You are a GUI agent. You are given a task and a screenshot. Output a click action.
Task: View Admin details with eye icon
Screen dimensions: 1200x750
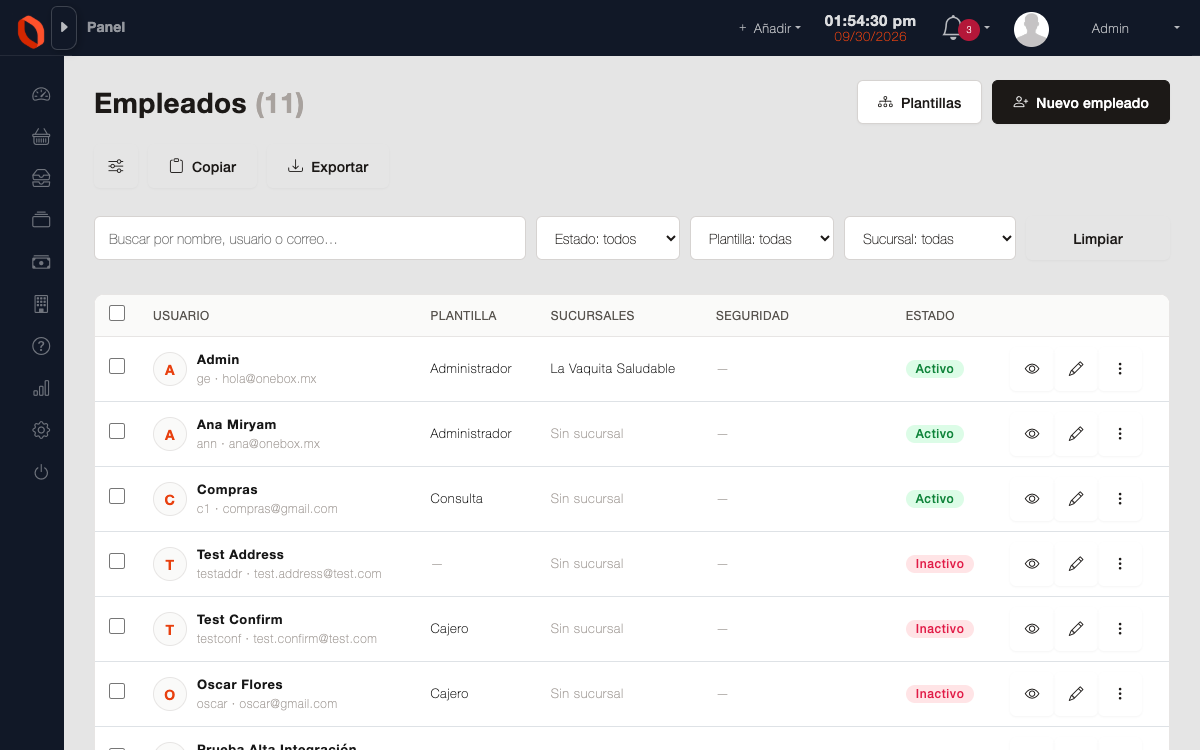(x=1032, y=369)
